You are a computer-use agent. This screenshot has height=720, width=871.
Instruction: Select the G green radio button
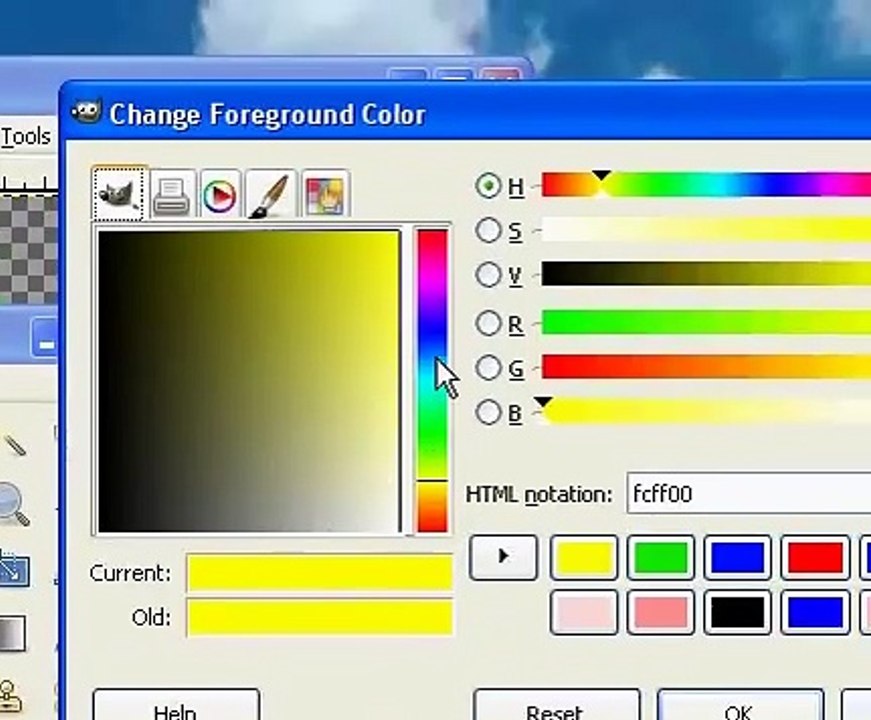[488, 367]
